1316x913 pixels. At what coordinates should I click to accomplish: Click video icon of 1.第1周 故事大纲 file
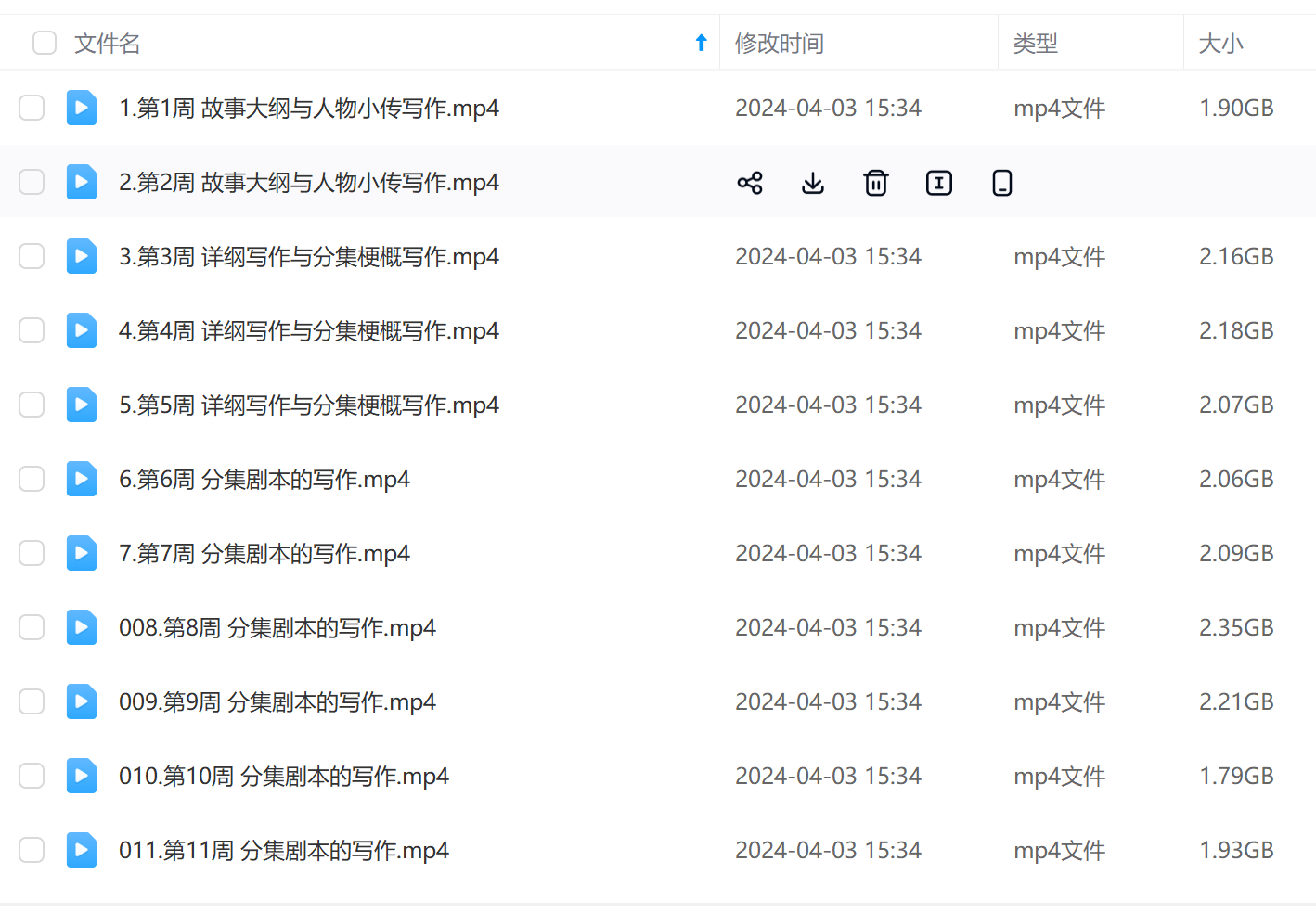[x=82, y=108]
